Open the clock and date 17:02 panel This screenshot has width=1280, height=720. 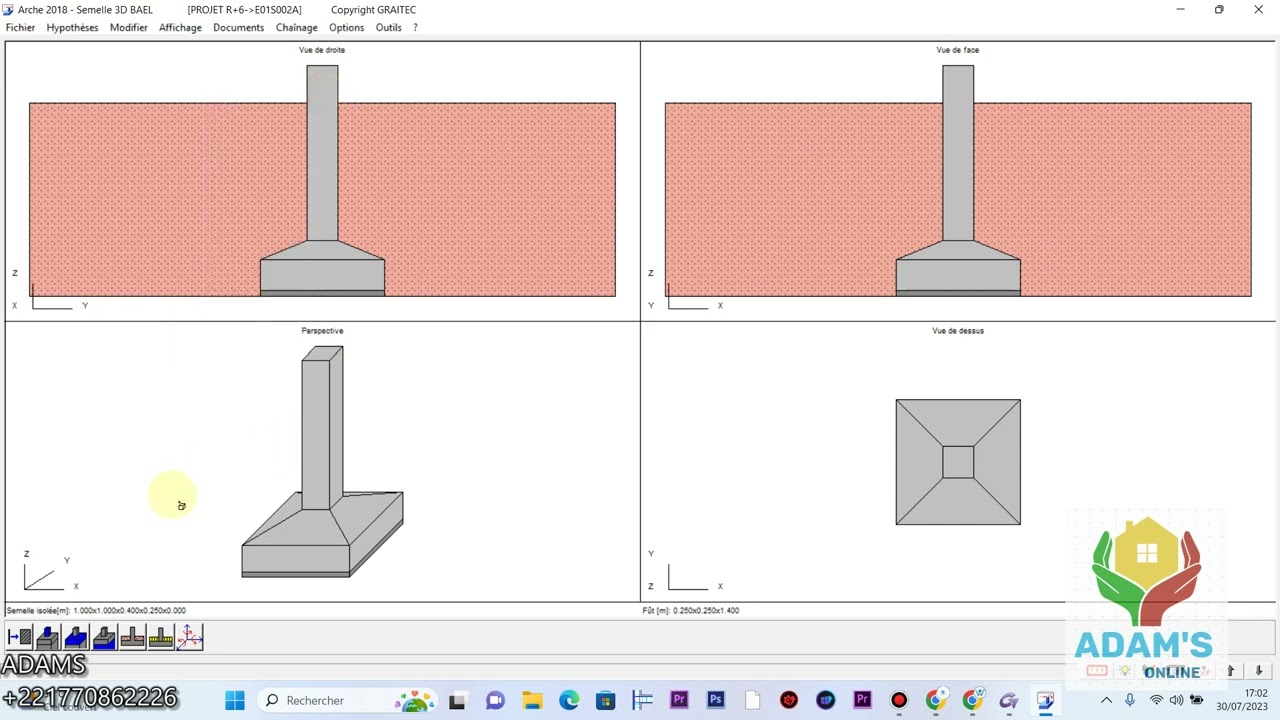coord(1242,700)
